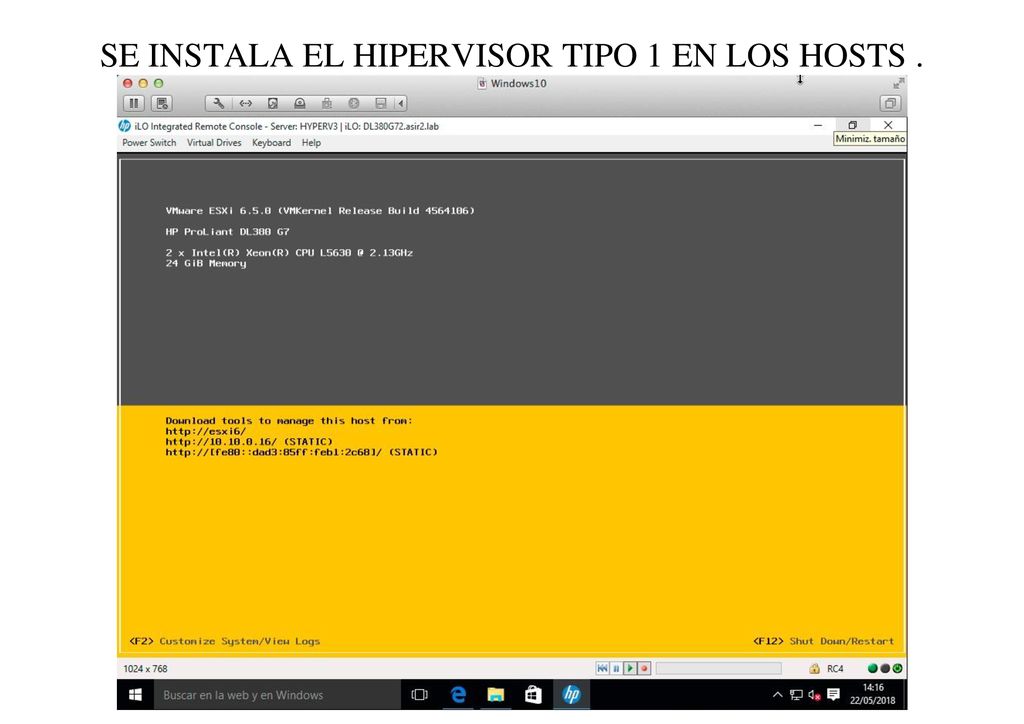1024x724 pixels.
Task: Open the Windows Store taskbar icon
Action: (x=534, y=695)
